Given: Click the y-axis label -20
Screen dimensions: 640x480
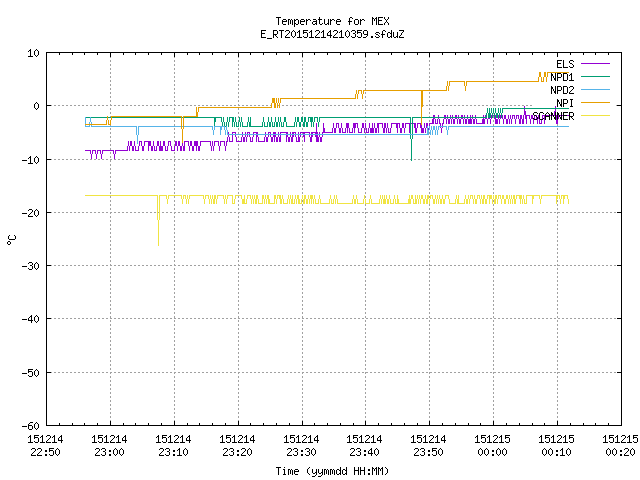Looking at the screenshot, I should (x=31, y=213).
